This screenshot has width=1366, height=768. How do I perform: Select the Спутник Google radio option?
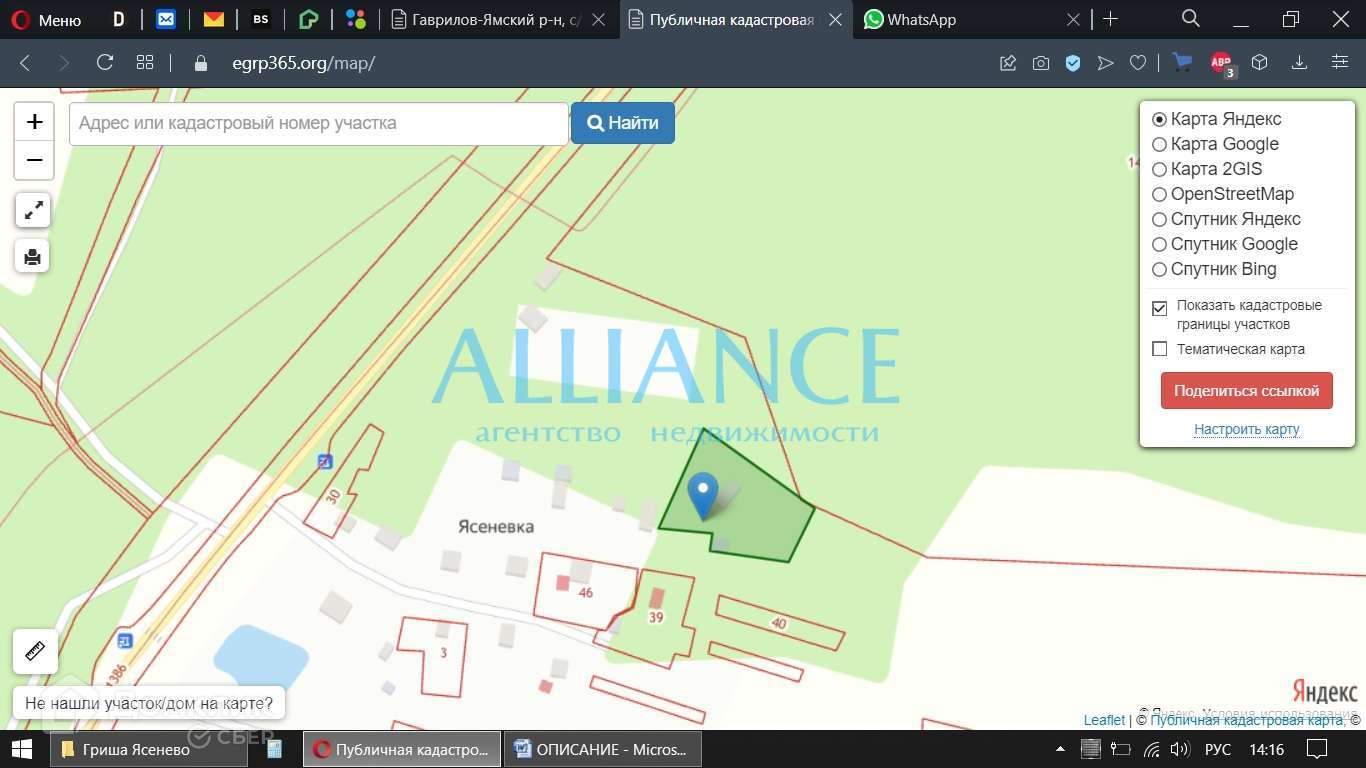1160,244
